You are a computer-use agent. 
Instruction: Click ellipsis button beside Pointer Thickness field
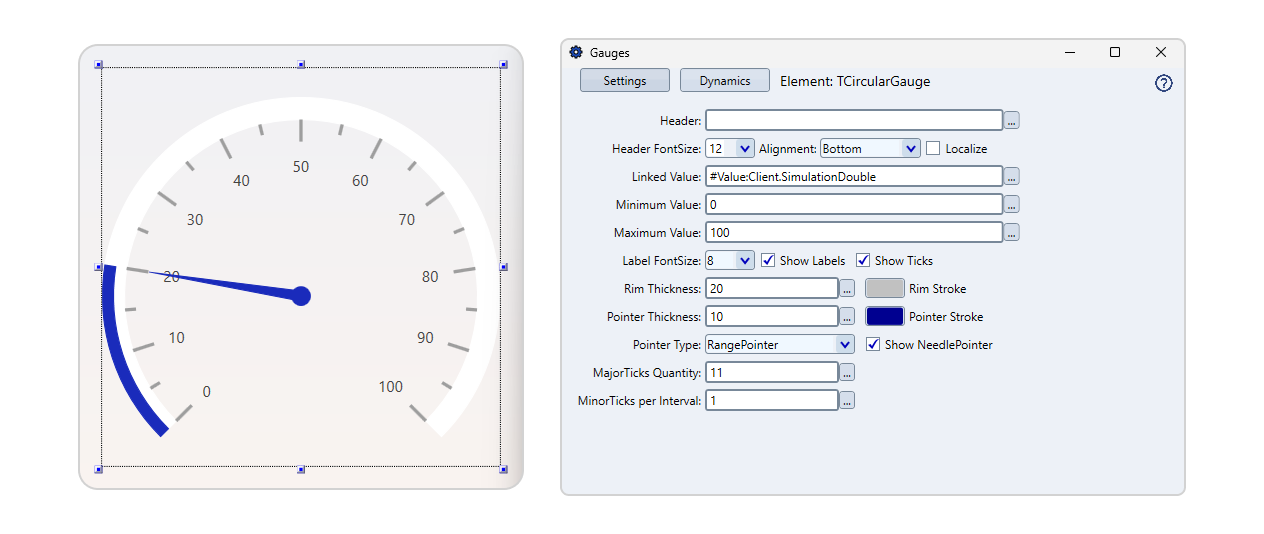(847, 317)
